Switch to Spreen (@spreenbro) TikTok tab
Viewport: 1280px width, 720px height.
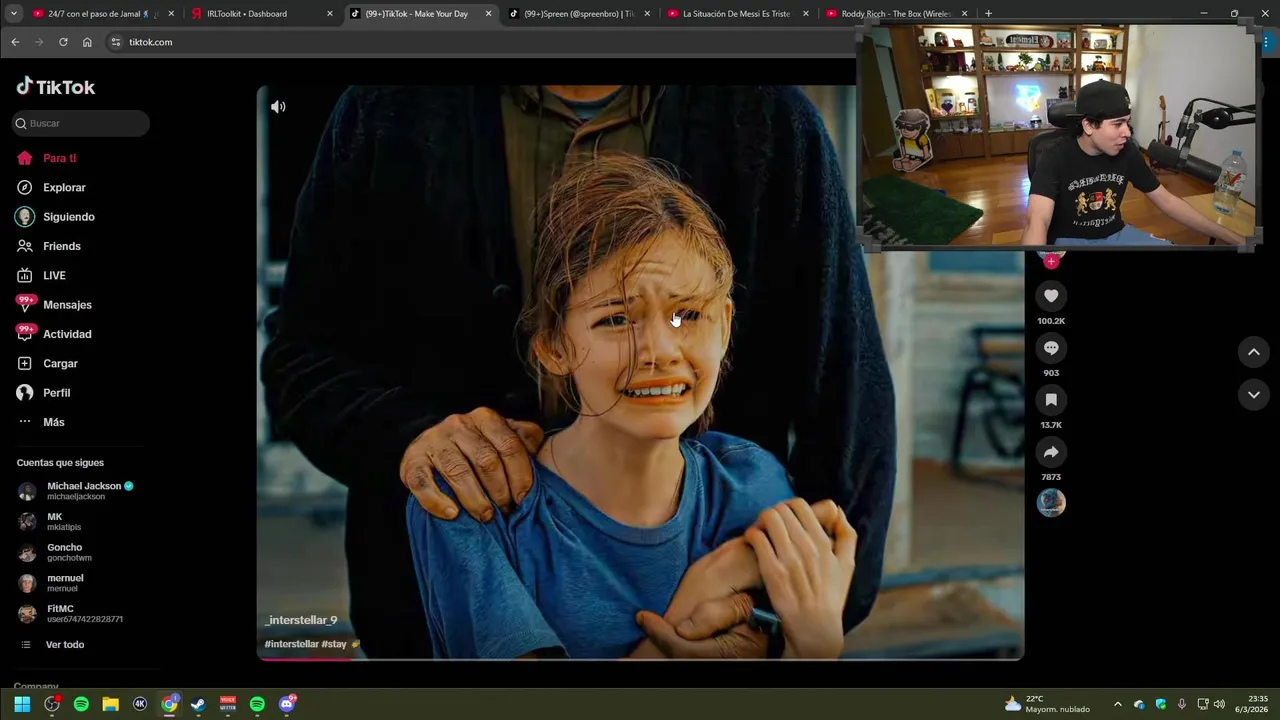578,14
